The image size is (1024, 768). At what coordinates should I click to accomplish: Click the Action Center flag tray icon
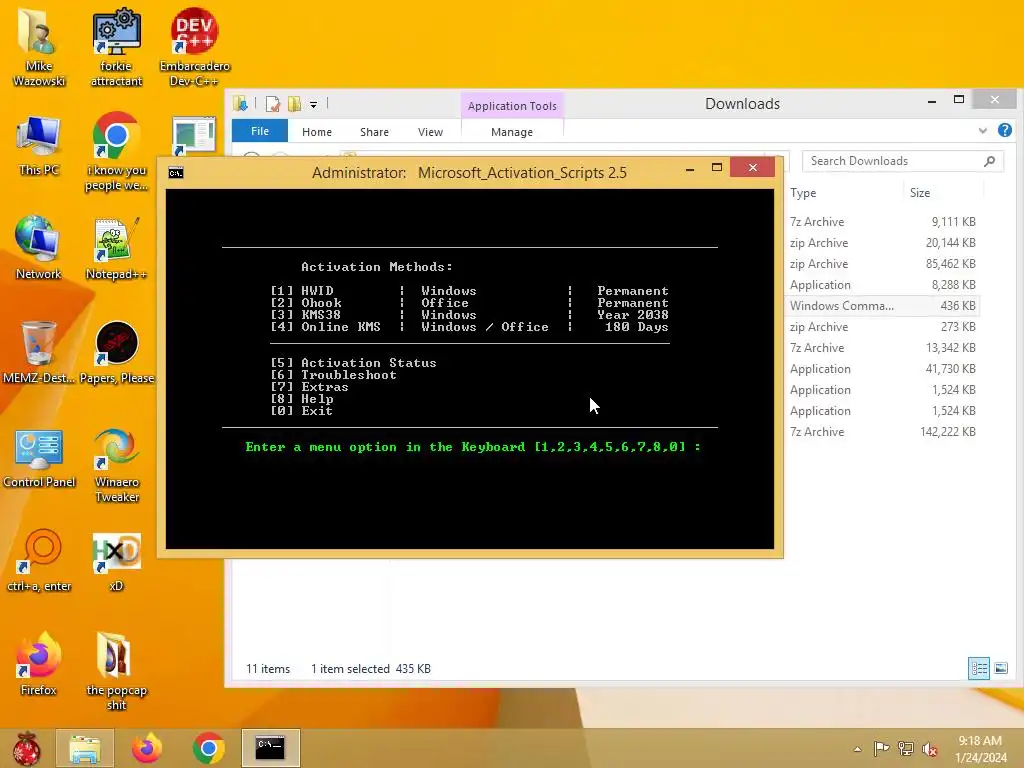click(x=881, y=748)
